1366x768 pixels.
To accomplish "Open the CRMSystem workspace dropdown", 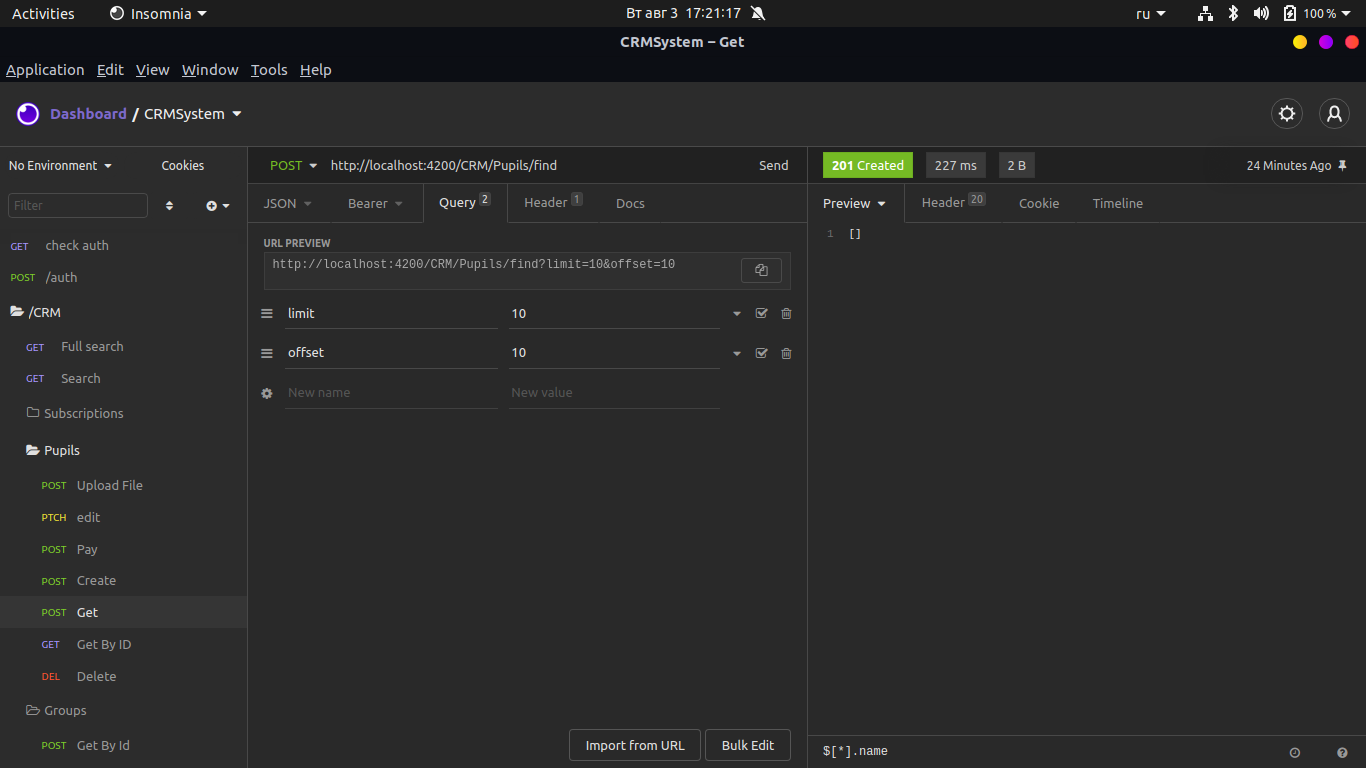I will pyautogui.click(x=193, y=114).
